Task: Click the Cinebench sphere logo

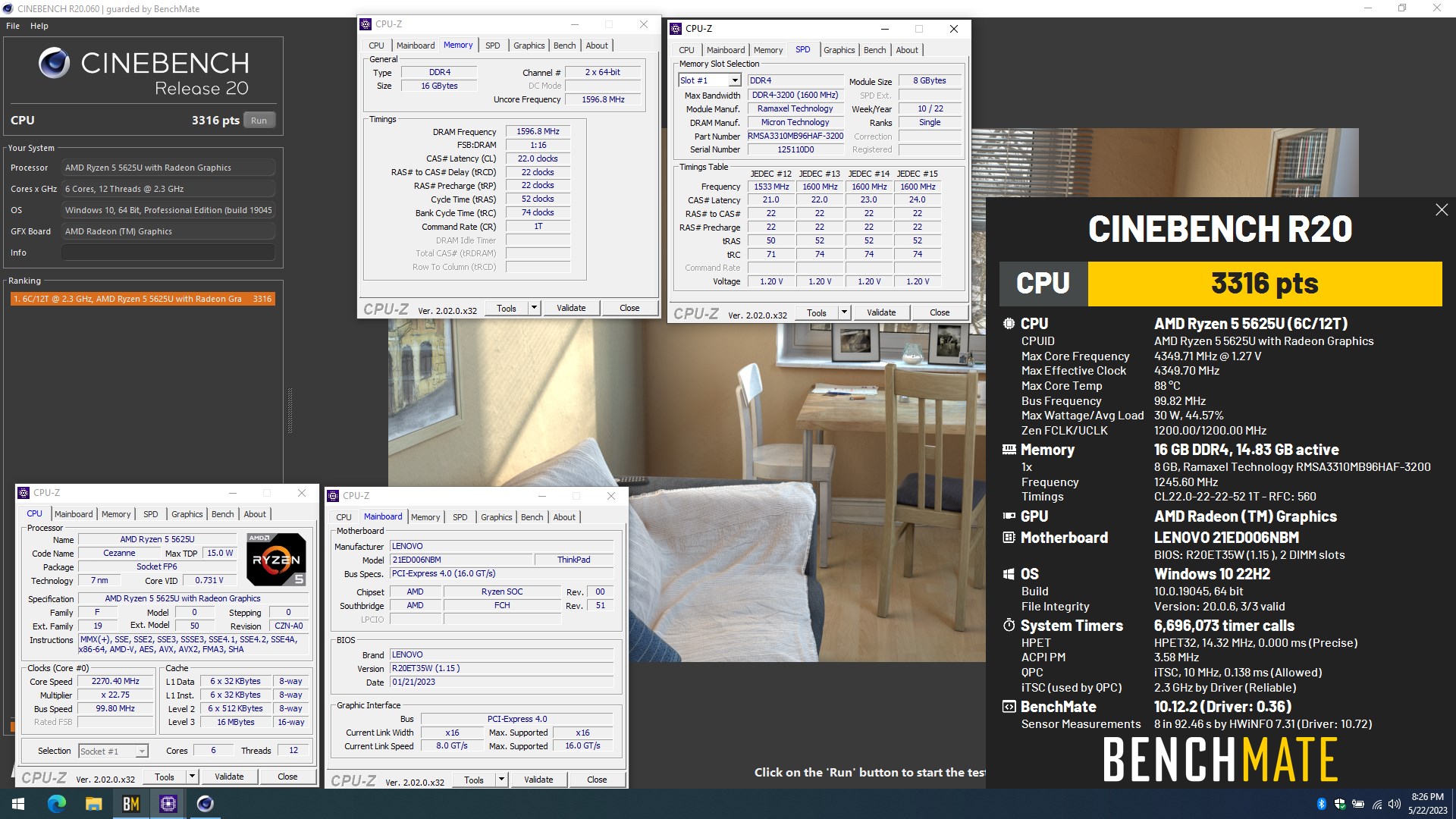Action: (x=54, y=64)
